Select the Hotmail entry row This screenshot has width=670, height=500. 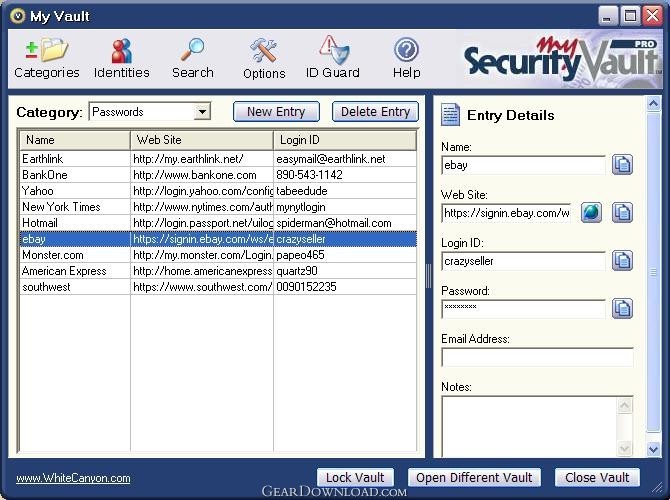(x=218, y=223)
